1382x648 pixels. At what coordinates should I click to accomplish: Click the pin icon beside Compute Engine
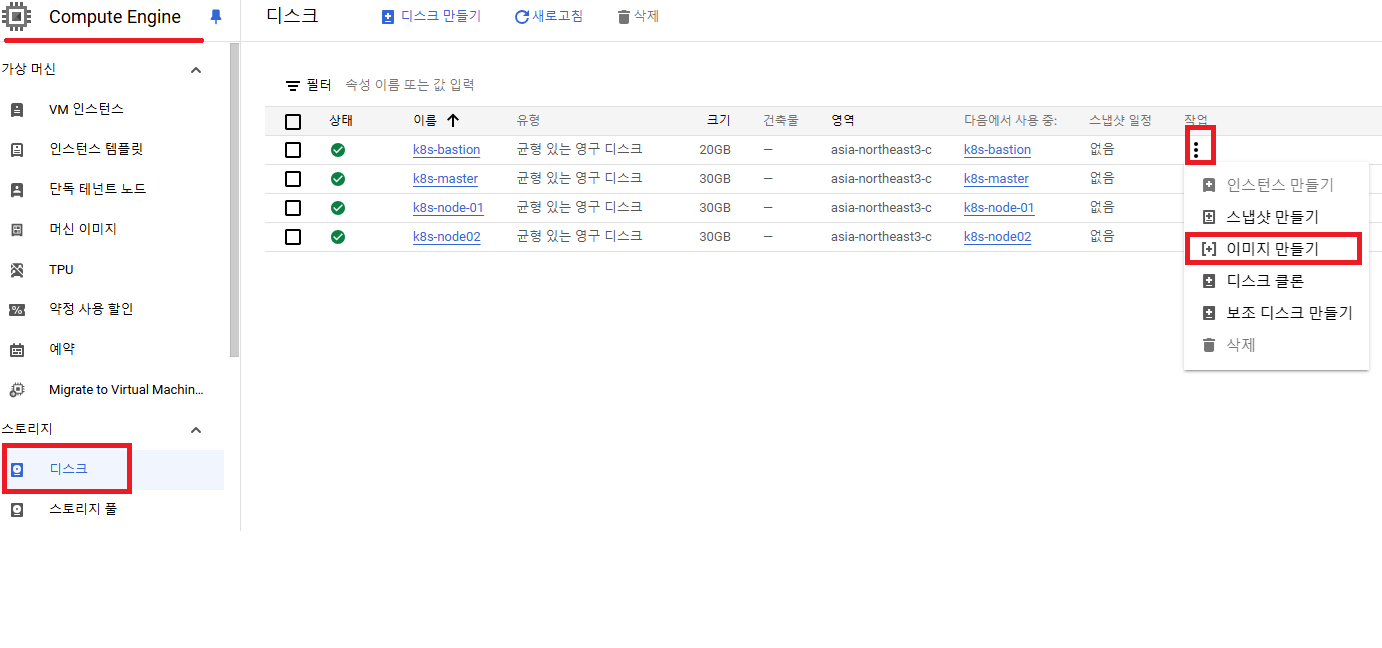(x=216, y=17)
